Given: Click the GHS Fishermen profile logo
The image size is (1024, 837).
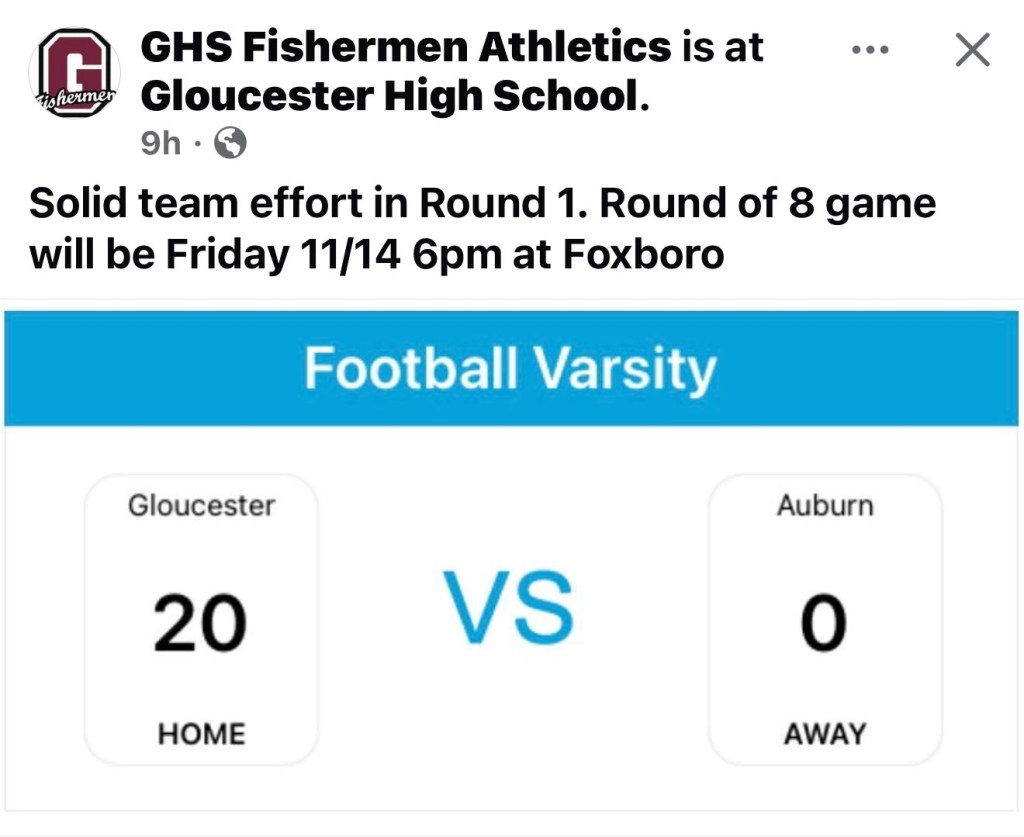Looking at the screenshot, I should [x=78, y=72].
